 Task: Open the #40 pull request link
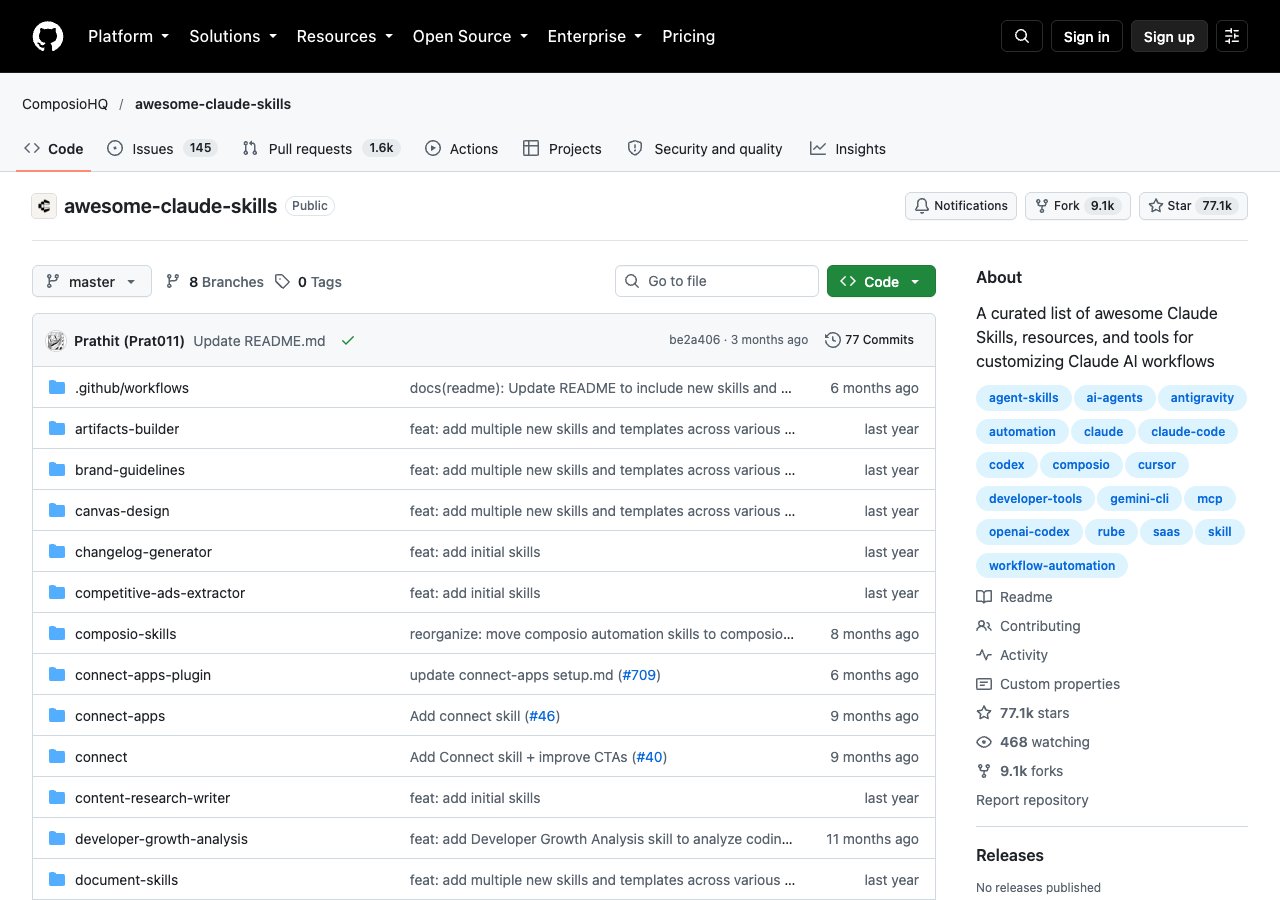click(649, 757)
